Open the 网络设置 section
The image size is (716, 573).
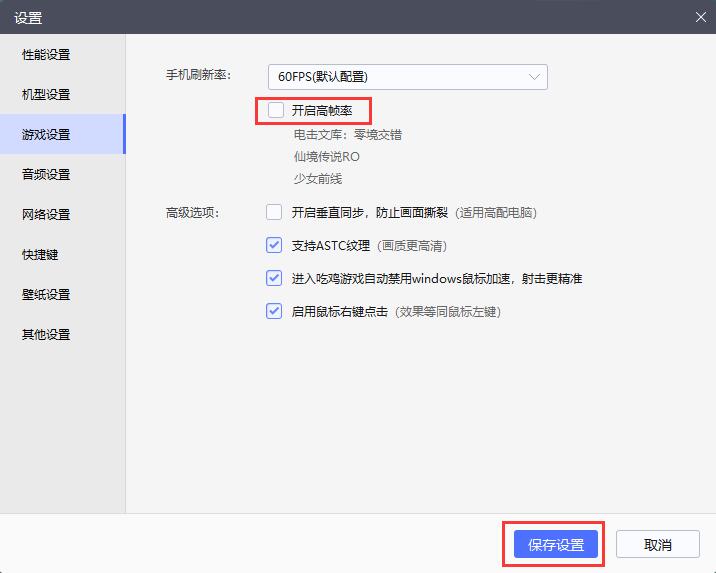point(47,215)
